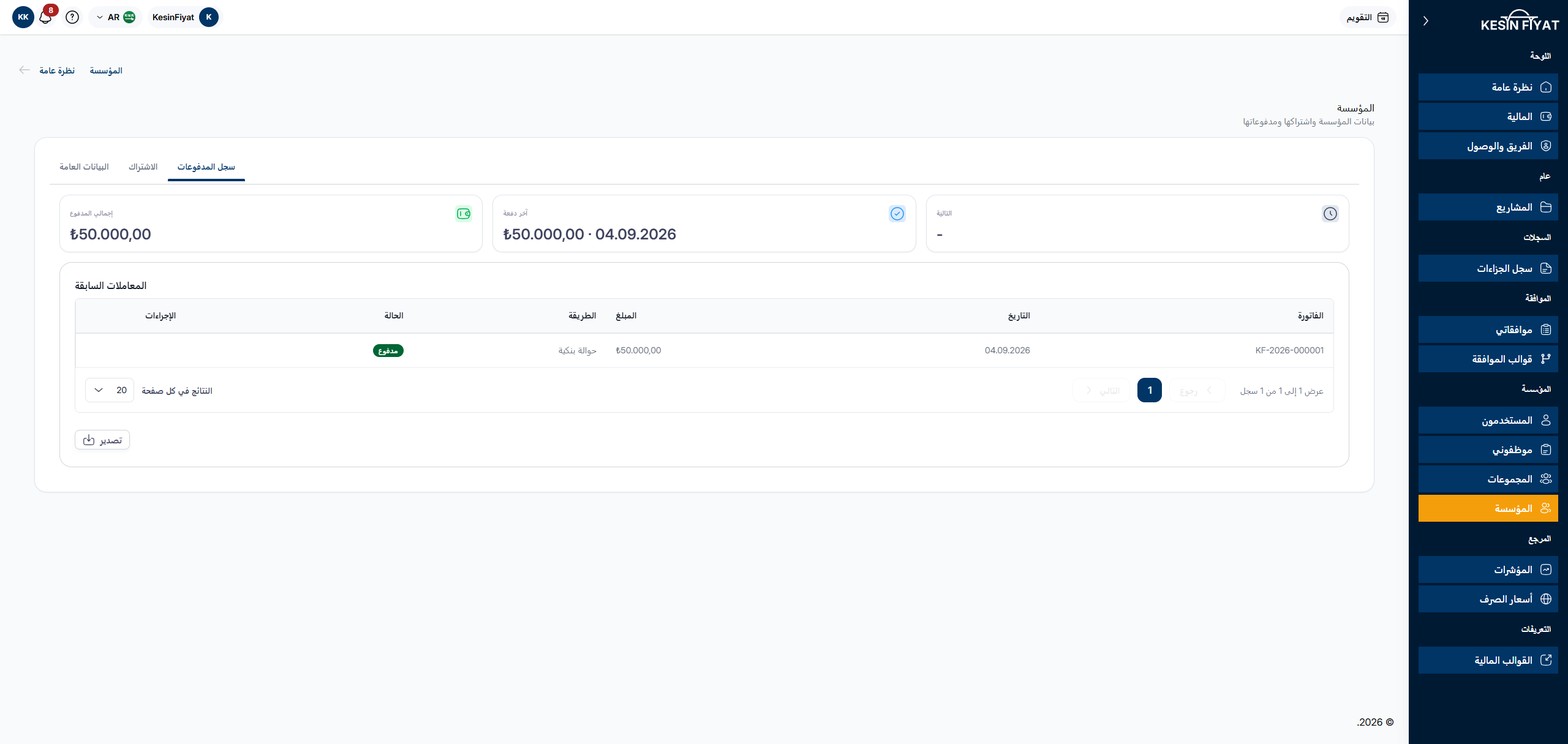1568x744 pixels.
Task: Click pagination page 1 button
Action: tap(1149, 390)
